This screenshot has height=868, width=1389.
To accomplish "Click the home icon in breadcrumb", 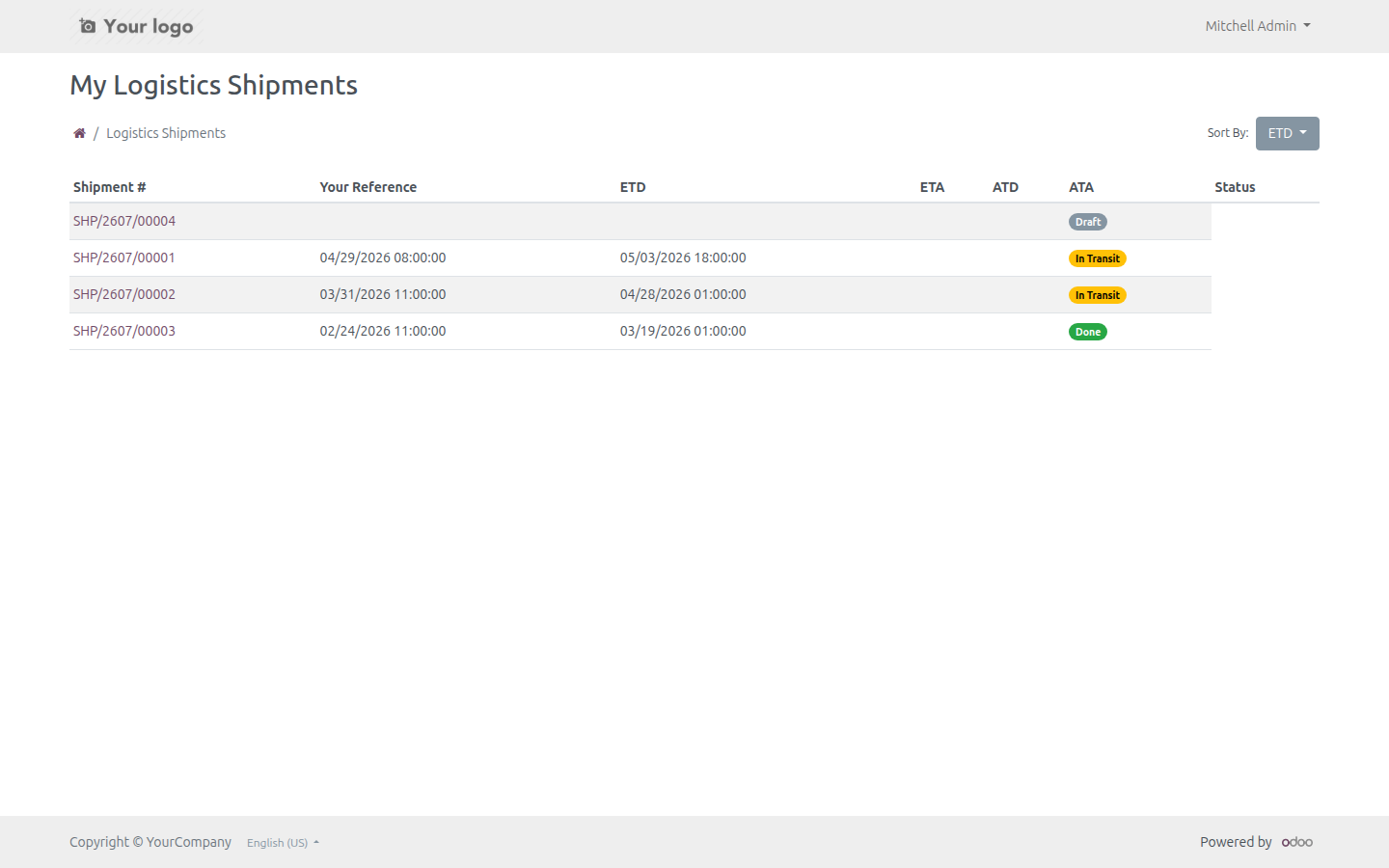I will pos(79,133).
